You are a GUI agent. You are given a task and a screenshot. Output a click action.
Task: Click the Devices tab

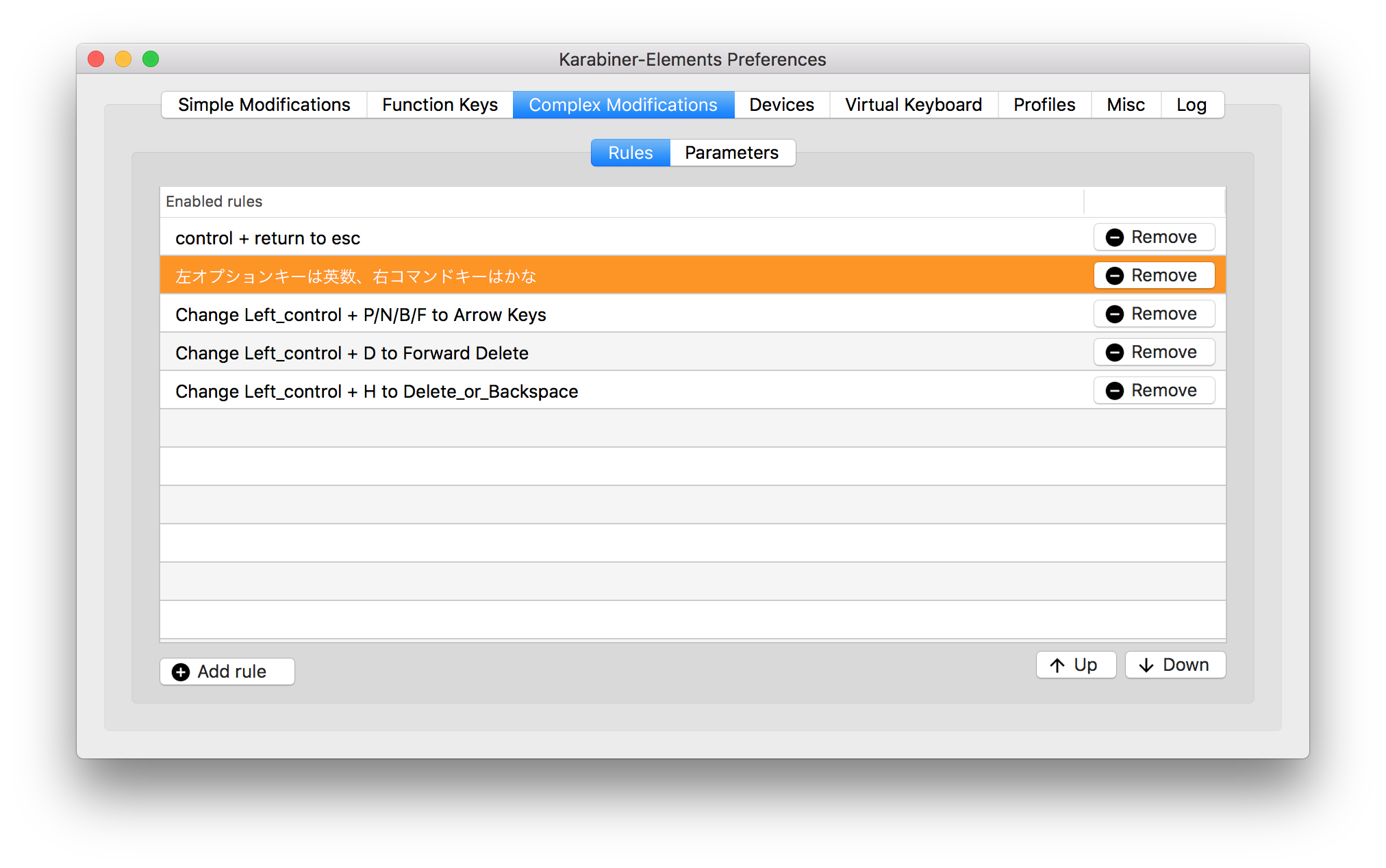click(782, 104)
